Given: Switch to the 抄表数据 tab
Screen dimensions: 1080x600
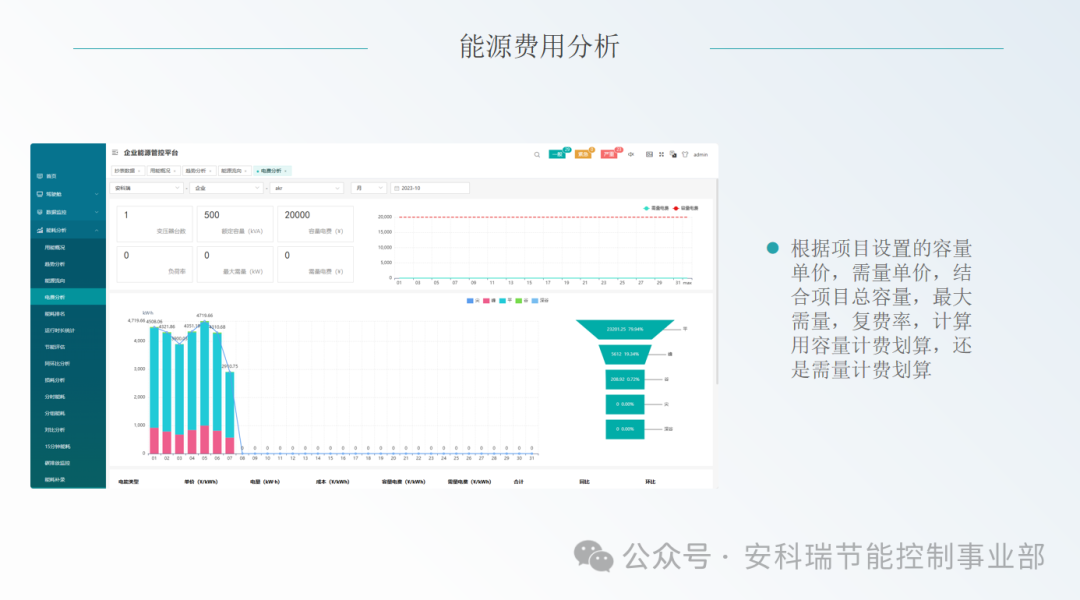Looking at the screenshot, I should tap(127, 171).
